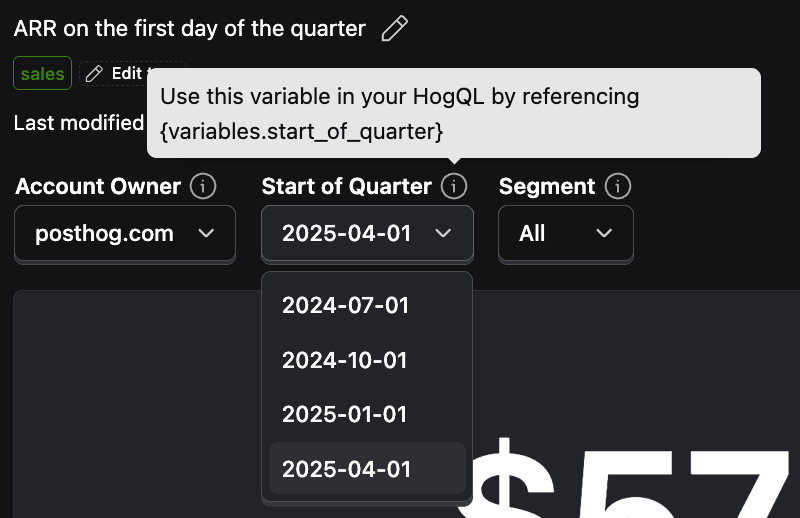Click the pencil icon beside the insight title
Viewport: 800px width, 518px height.
pos(394,29)
